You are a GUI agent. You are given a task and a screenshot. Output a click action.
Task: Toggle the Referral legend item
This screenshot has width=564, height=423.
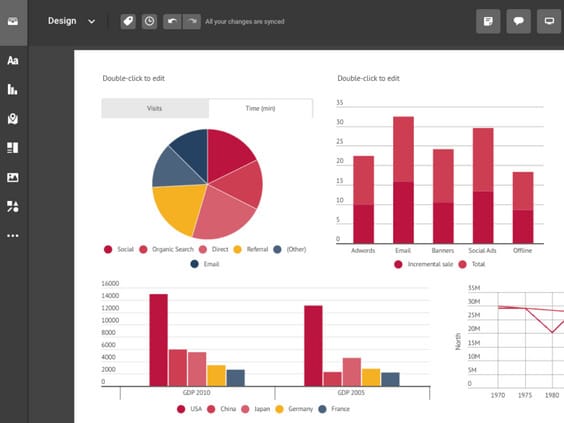pyautogui.click(x=251, y=249)
